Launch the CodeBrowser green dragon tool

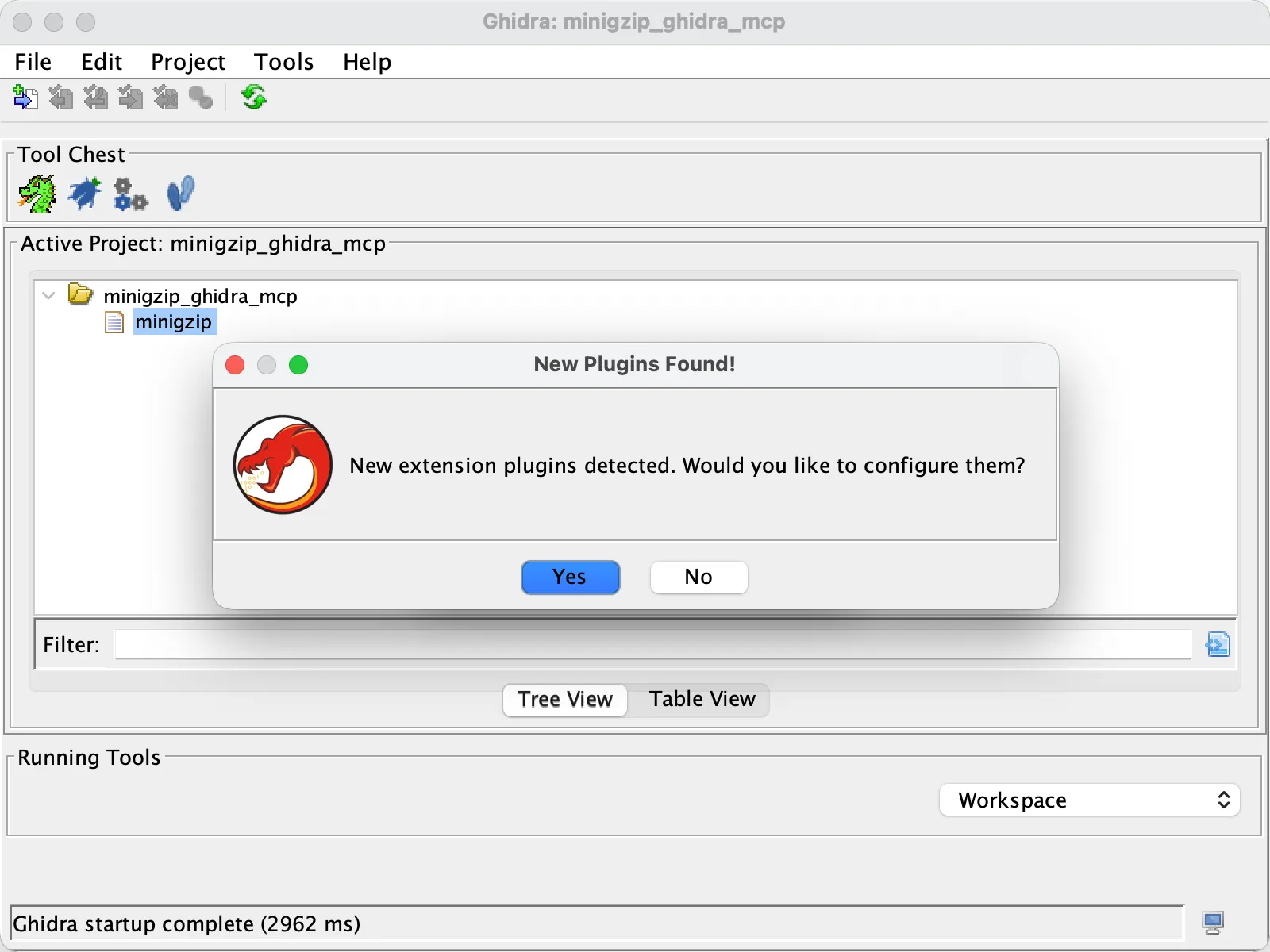click(x=37, y=194)
